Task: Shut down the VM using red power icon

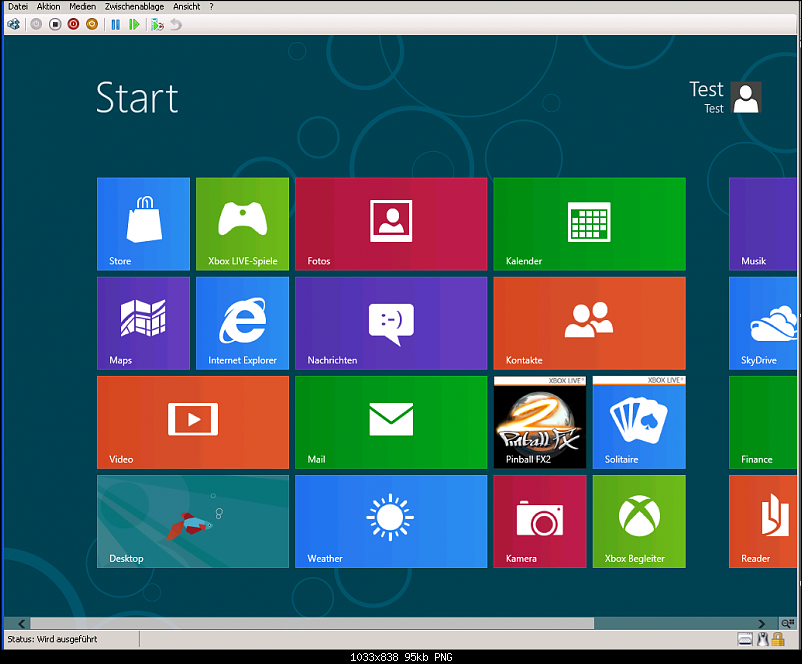Action: point(74,24)
